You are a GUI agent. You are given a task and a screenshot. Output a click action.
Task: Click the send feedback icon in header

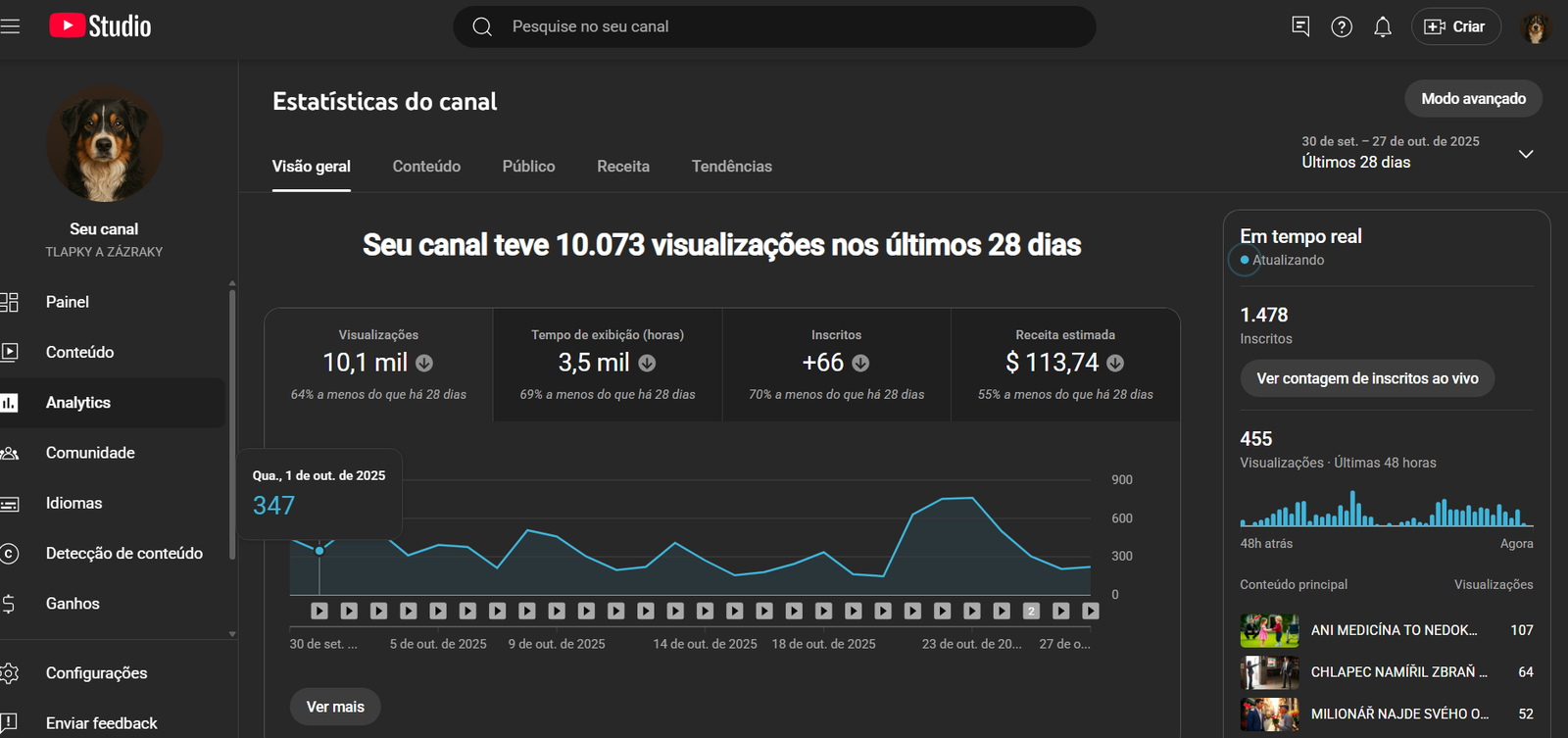click(x=1300, y=26)
